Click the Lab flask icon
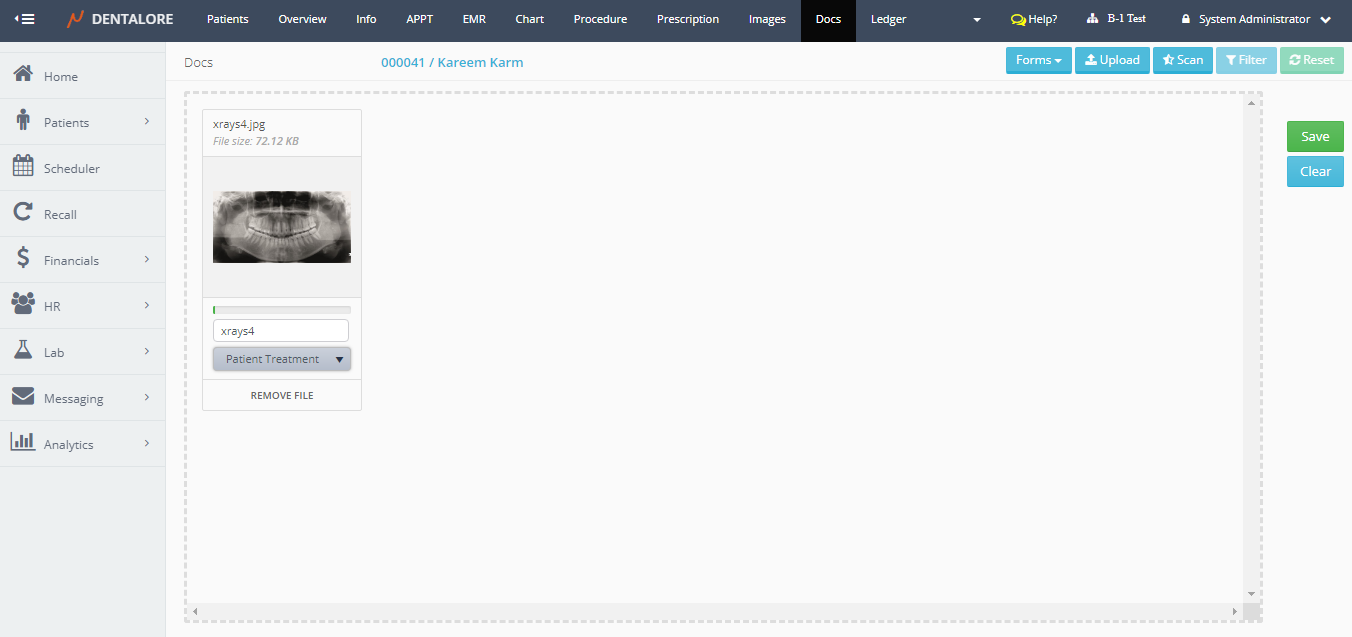This screenshot has height=637, width=1352. pyautogui.click(x=23, y=351)
